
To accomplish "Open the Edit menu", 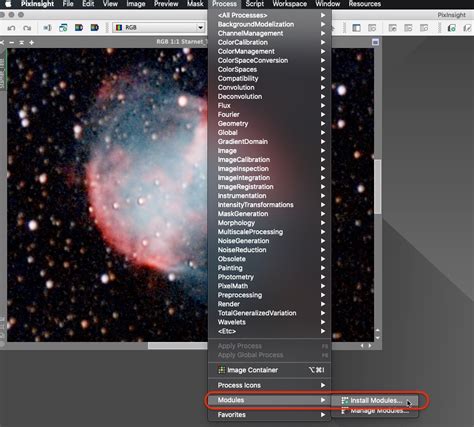I will [88, 4].
